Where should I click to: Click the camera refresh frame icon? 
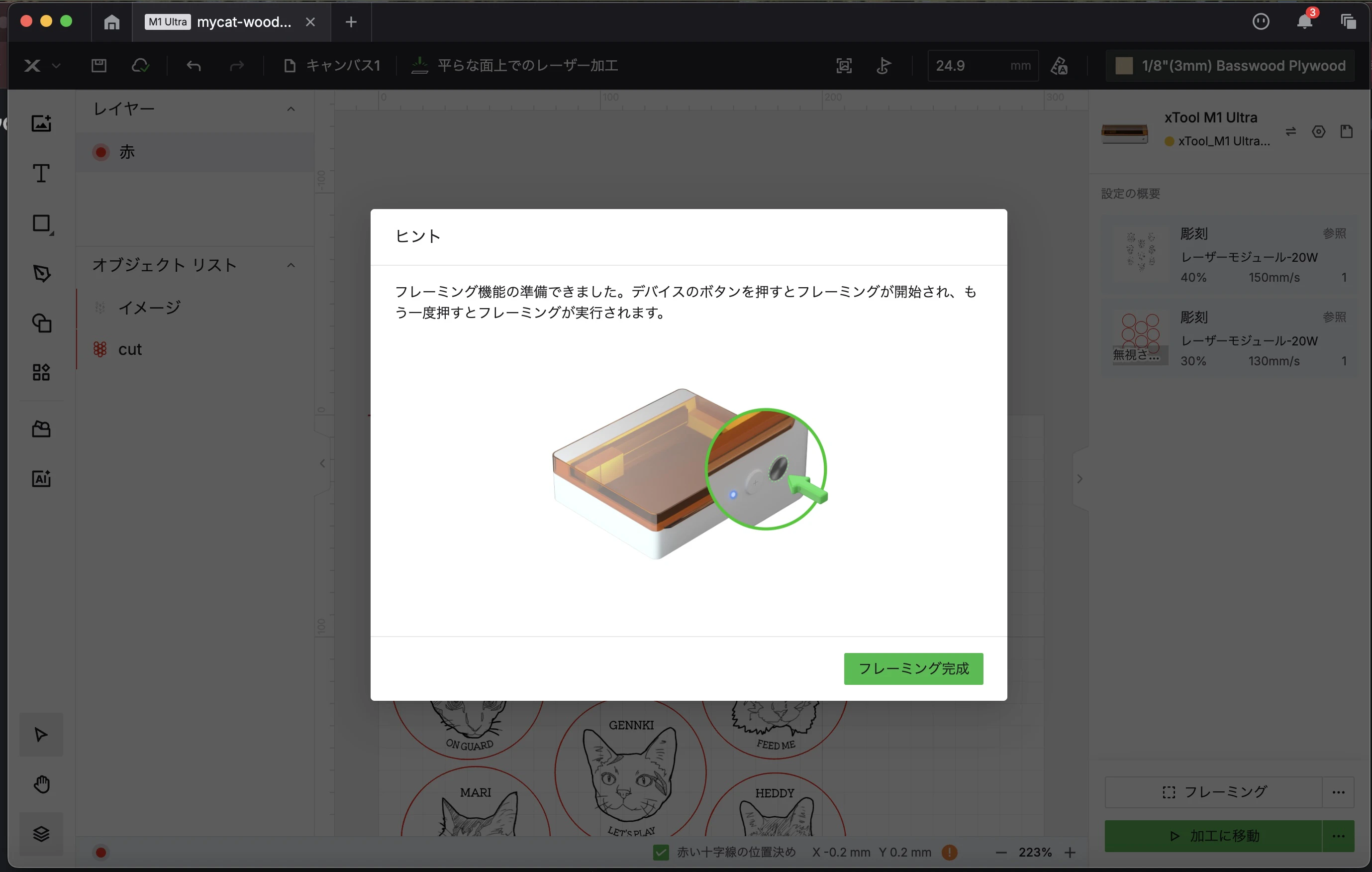(x=844, y=66)
